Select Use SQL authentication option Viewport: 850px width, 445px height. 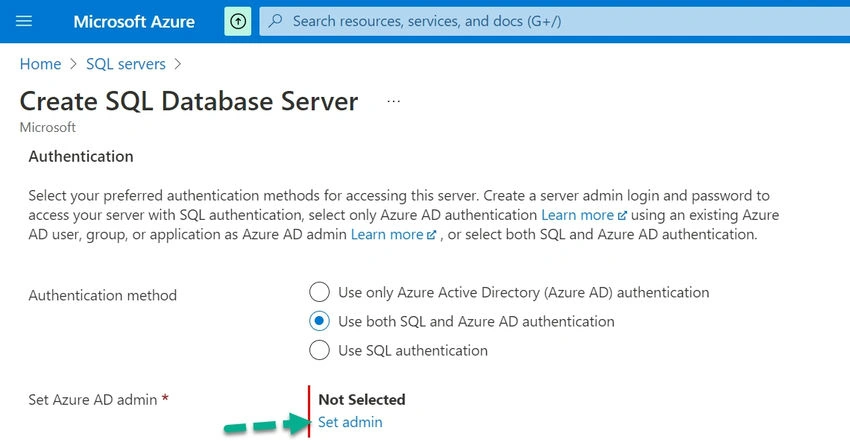point(319,350)
